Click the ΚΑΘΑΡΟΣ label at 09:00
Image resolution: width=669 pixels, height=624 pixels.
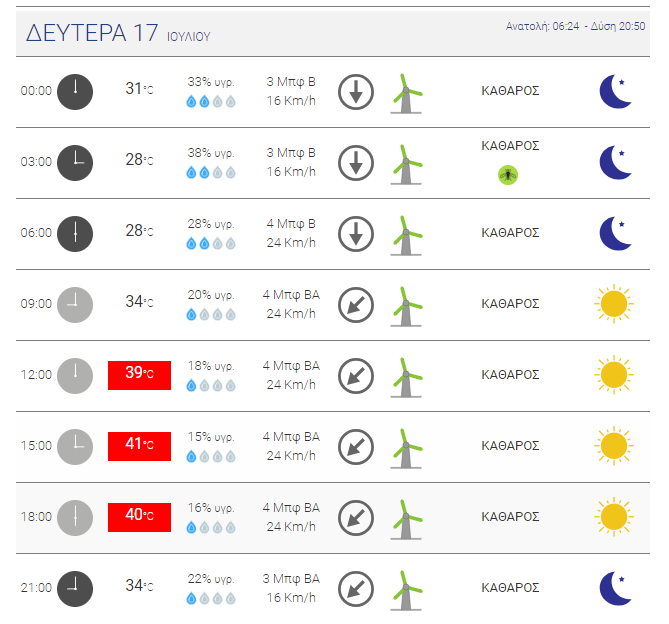click(x=510, y=304)
